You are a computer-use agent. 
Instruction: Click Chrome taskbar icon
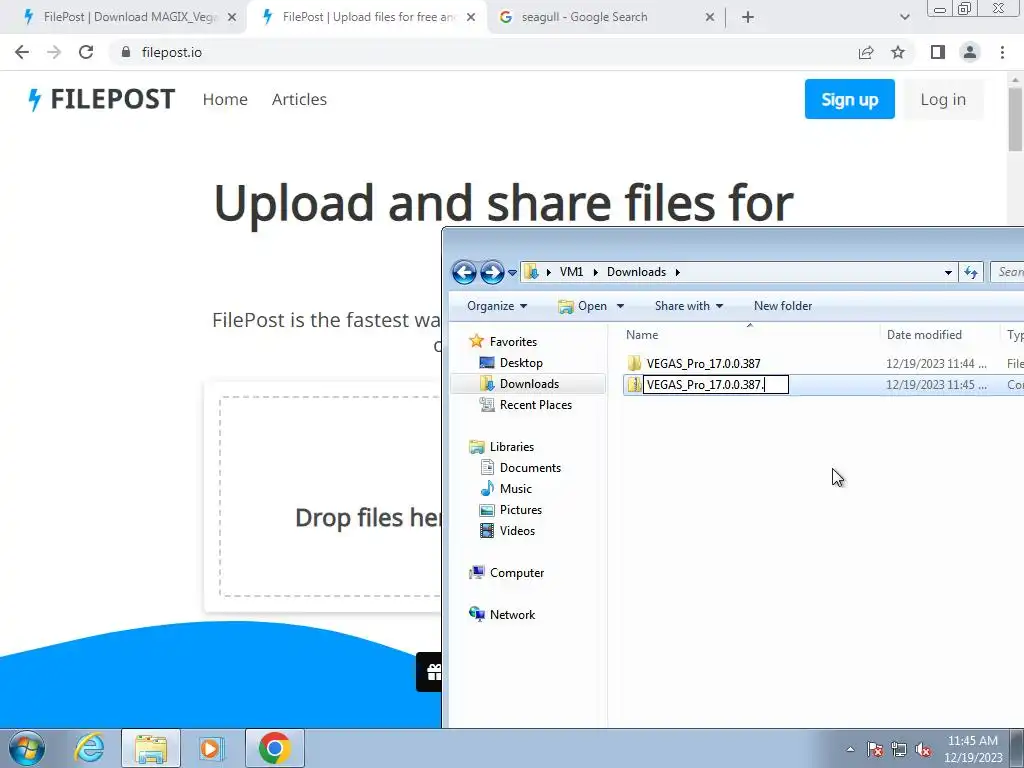click(275, 748)
